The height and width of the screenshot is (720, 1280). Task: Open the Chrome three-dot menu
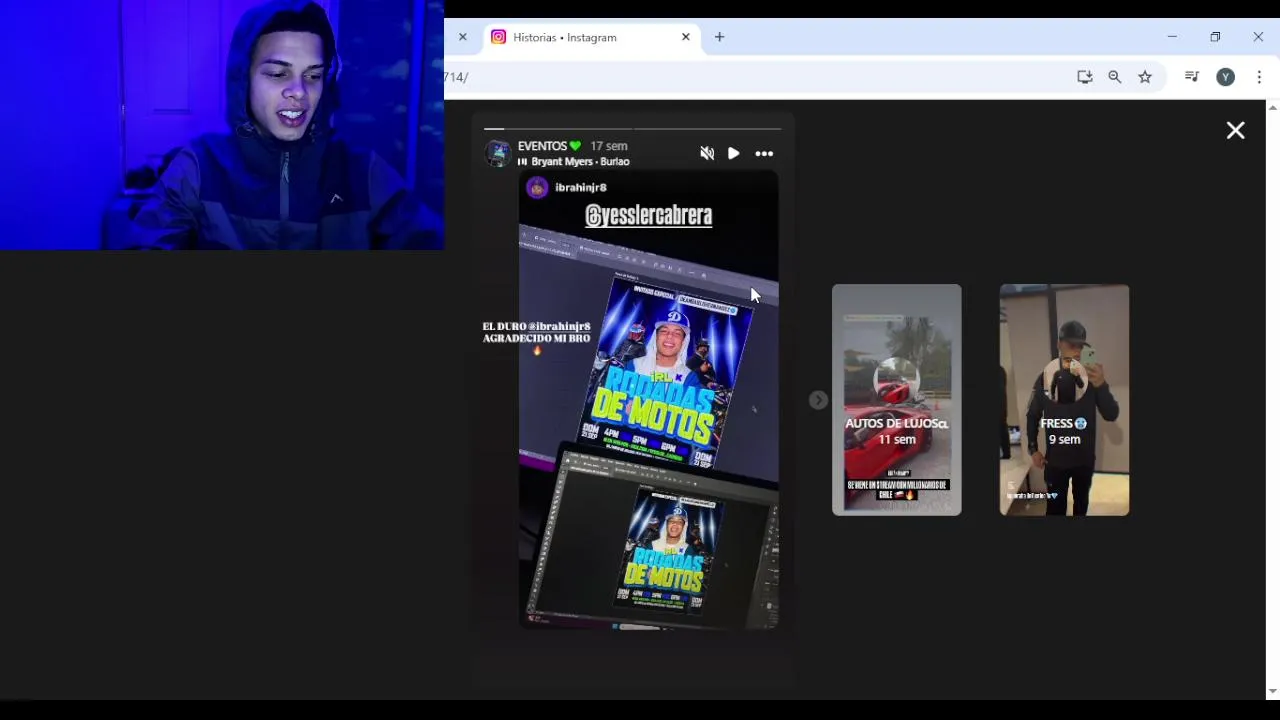point(1259,77)
